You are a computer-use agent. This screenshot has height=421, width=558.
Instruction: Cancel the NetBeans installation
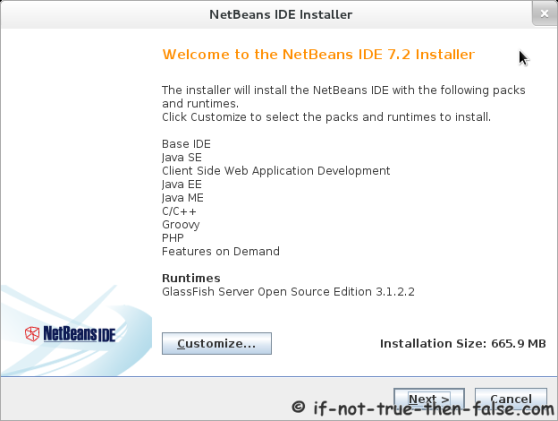pos(511,399)
